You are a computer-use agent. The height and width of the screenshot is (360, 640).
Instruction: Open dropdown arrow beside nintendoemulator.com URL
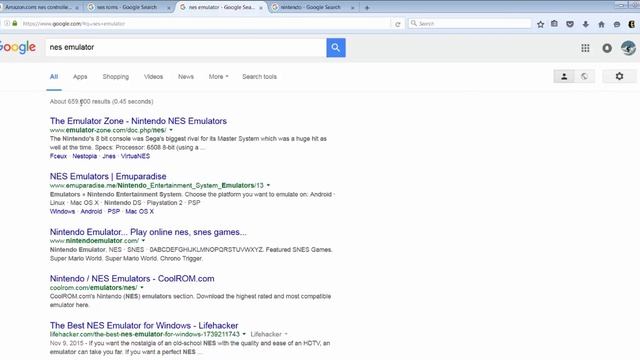click(143, 241)
